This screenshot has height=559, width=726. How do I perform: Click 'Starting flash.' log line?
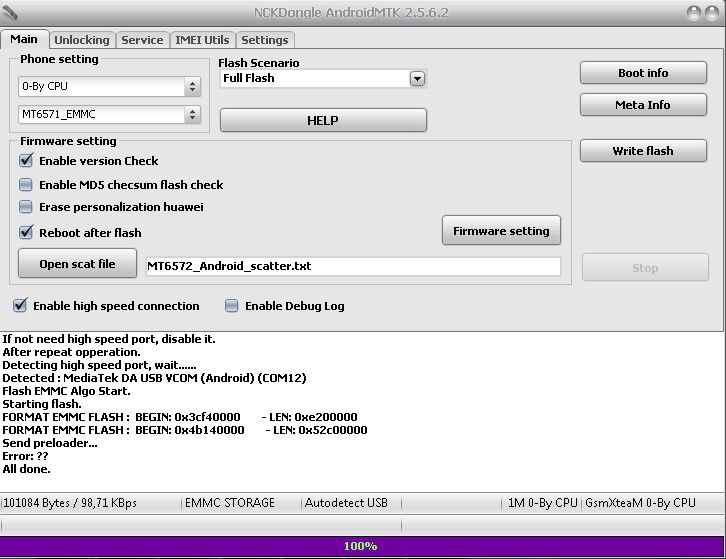(42, 404)
